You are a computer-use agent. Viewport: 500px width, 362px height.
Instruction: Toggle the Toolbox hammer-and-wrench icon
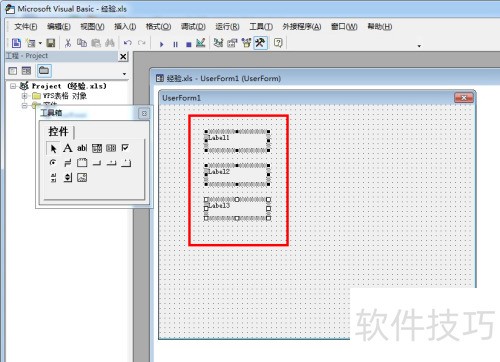260,43
